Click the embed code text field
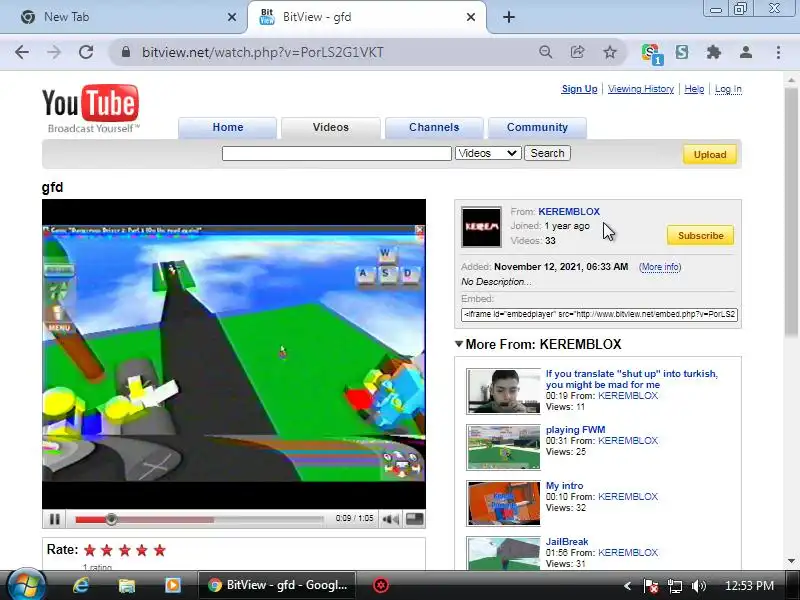Viewport: 800px width, 600px height. pos(599,314)
